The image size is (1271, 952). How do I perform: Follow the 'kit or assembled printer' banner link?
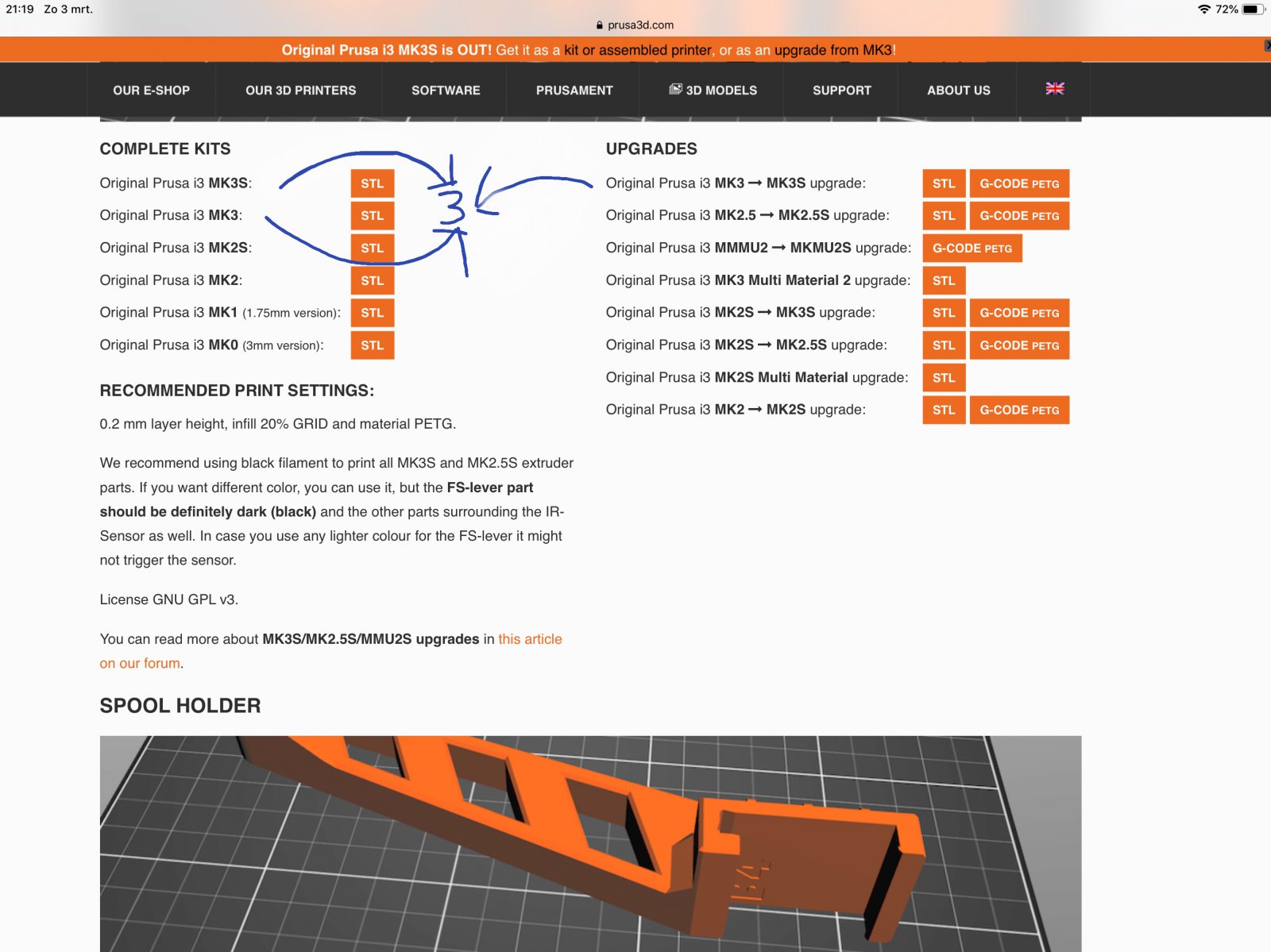[638, 50]
